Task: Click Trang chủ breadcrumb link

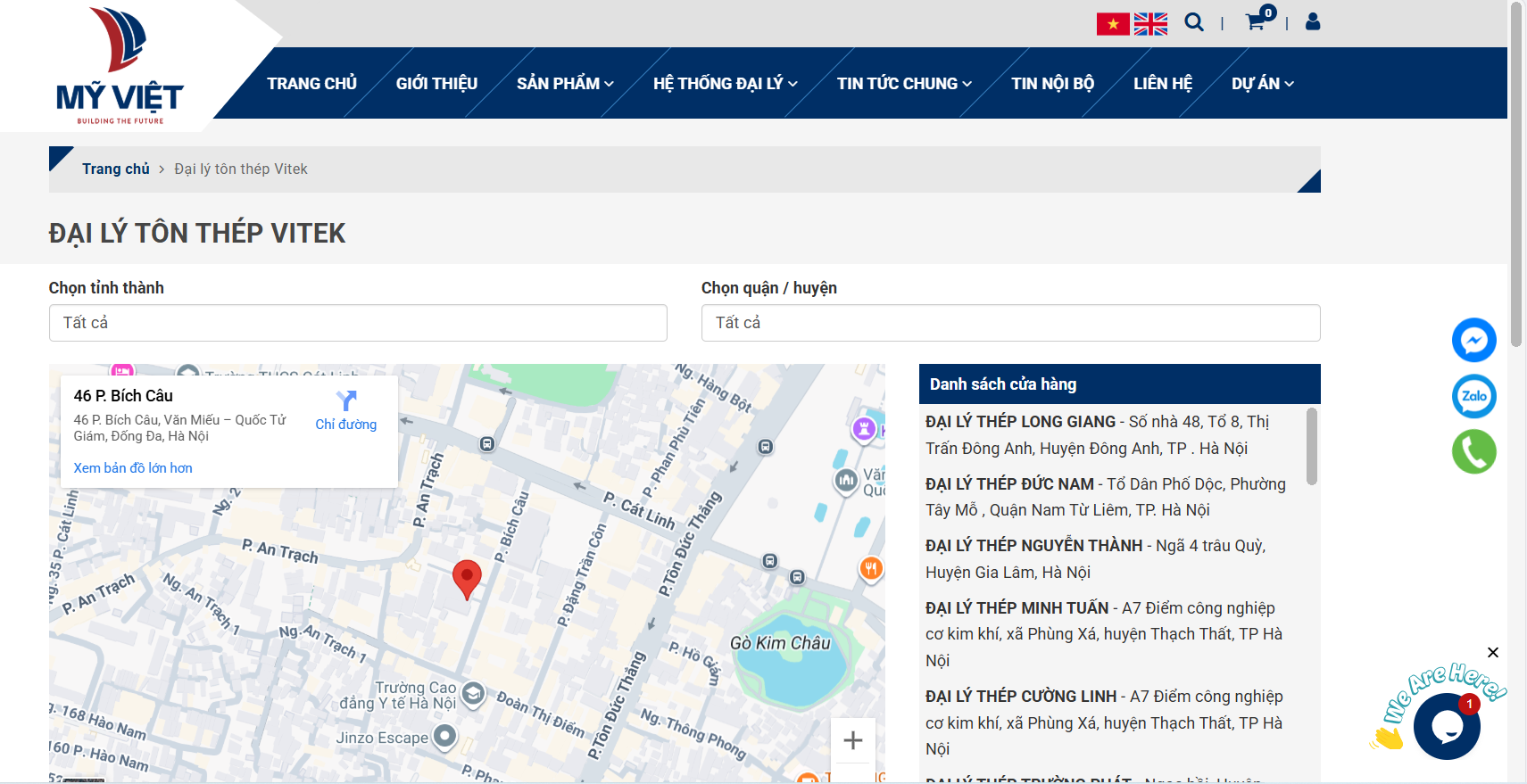Action: pyautogui.click(x=116, y=169)
